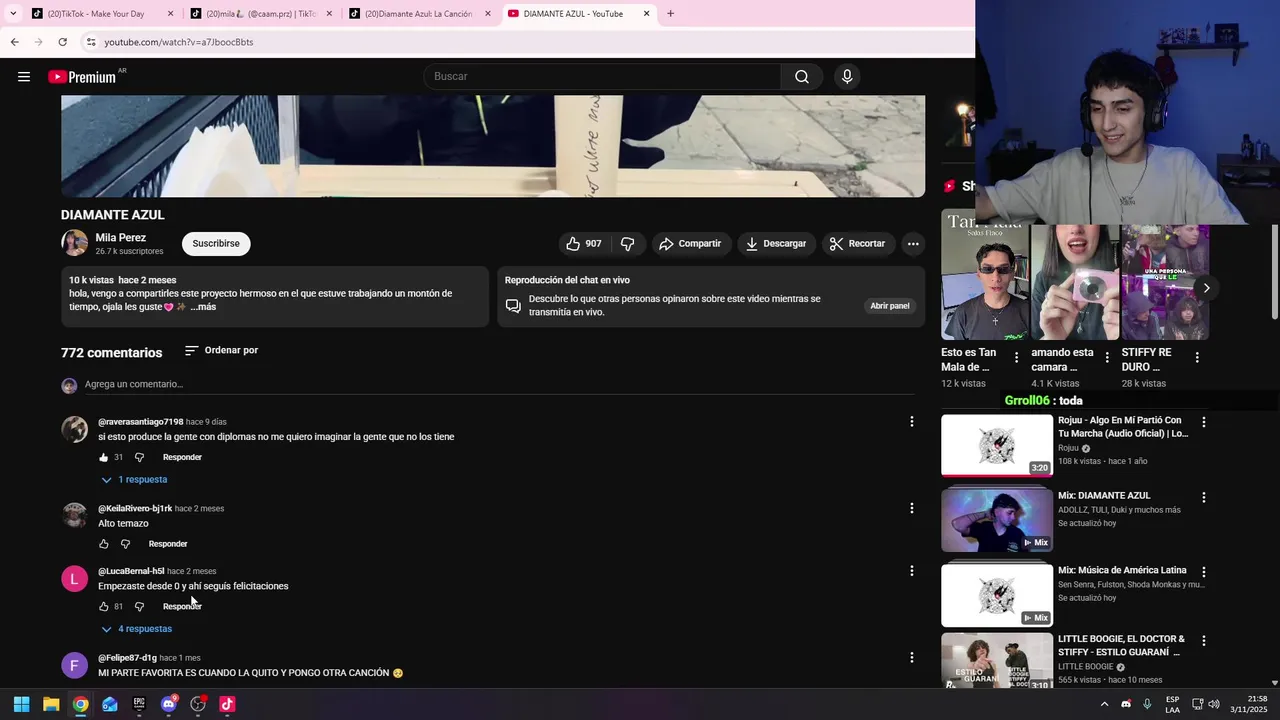Open options menu for raverasantiago7198's comment
The image size is (1280, 720).
tap(911, 422)
